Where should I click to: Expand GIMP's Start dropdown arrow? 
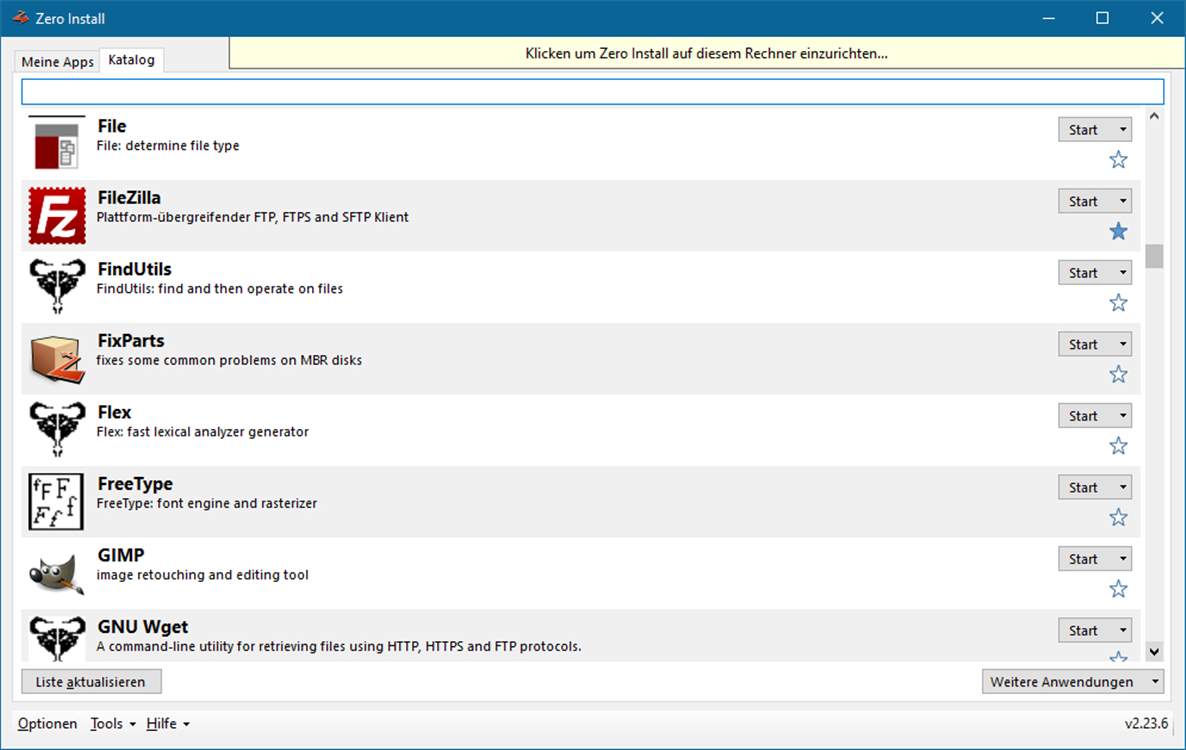(1123, 559)
